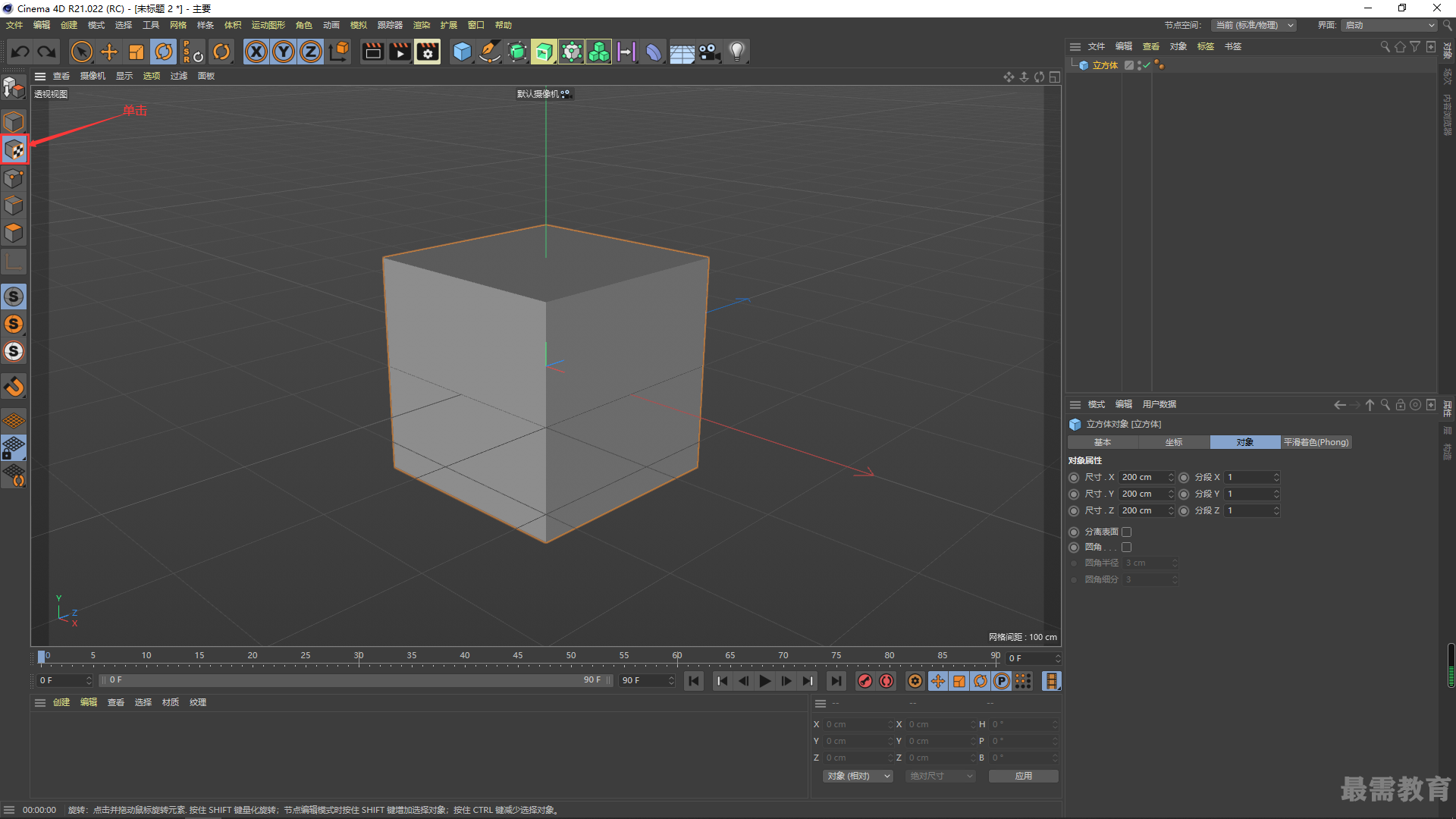Open the Spline Pen tool
Screen dimensions: 1456x819
pos(490,52)
